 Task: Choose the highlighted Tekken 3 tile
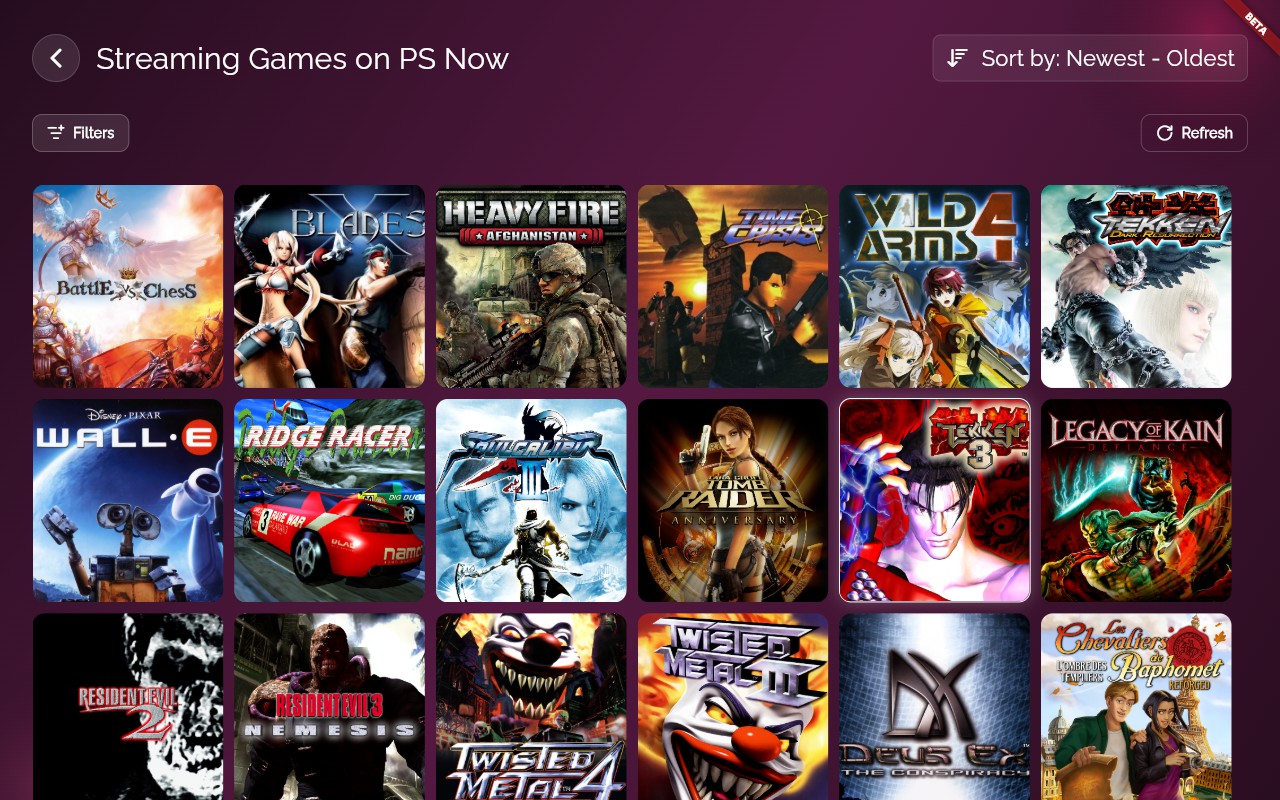(x=935, y=501)
